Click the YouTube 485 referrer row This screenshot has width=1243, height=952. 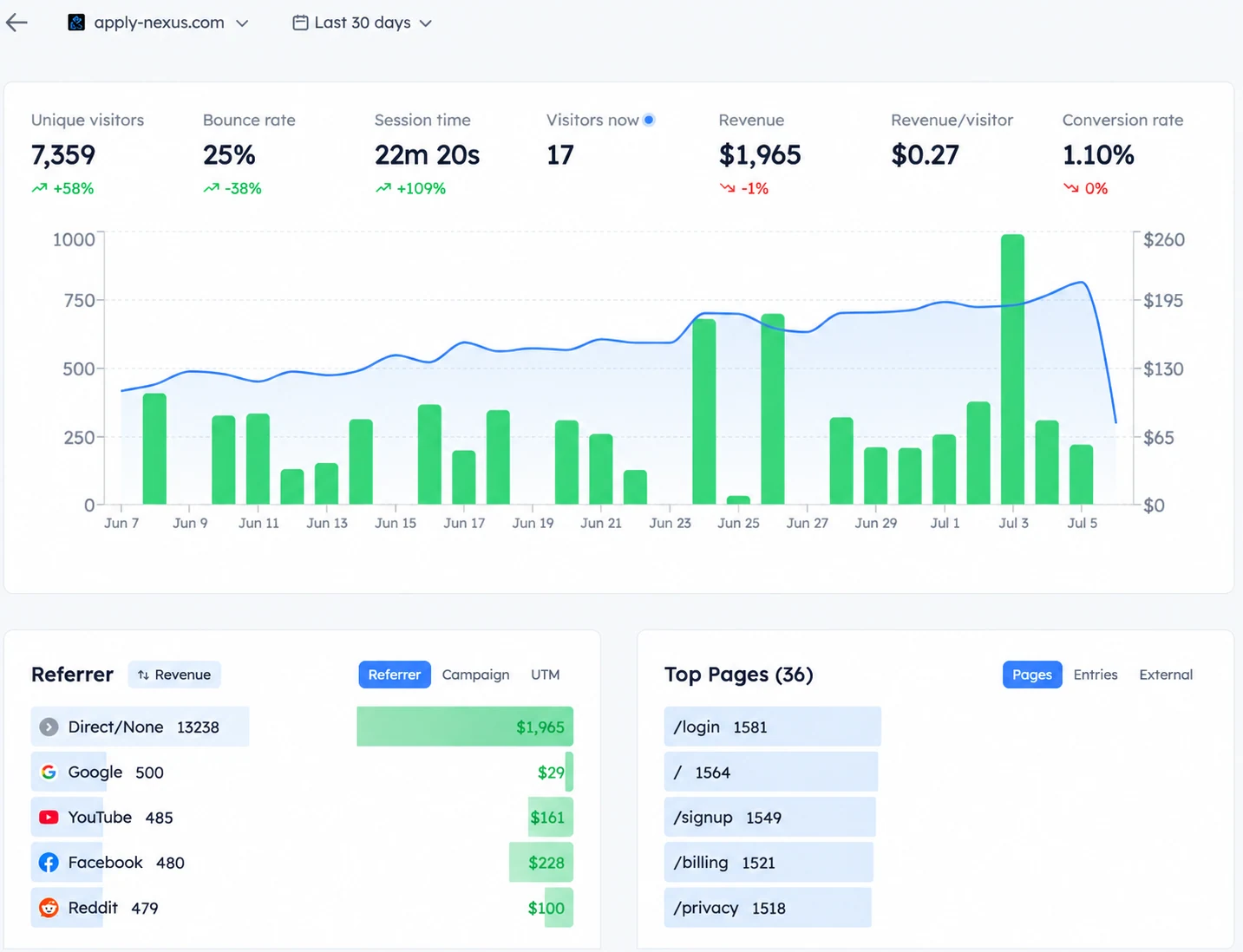tap(302, 817)
